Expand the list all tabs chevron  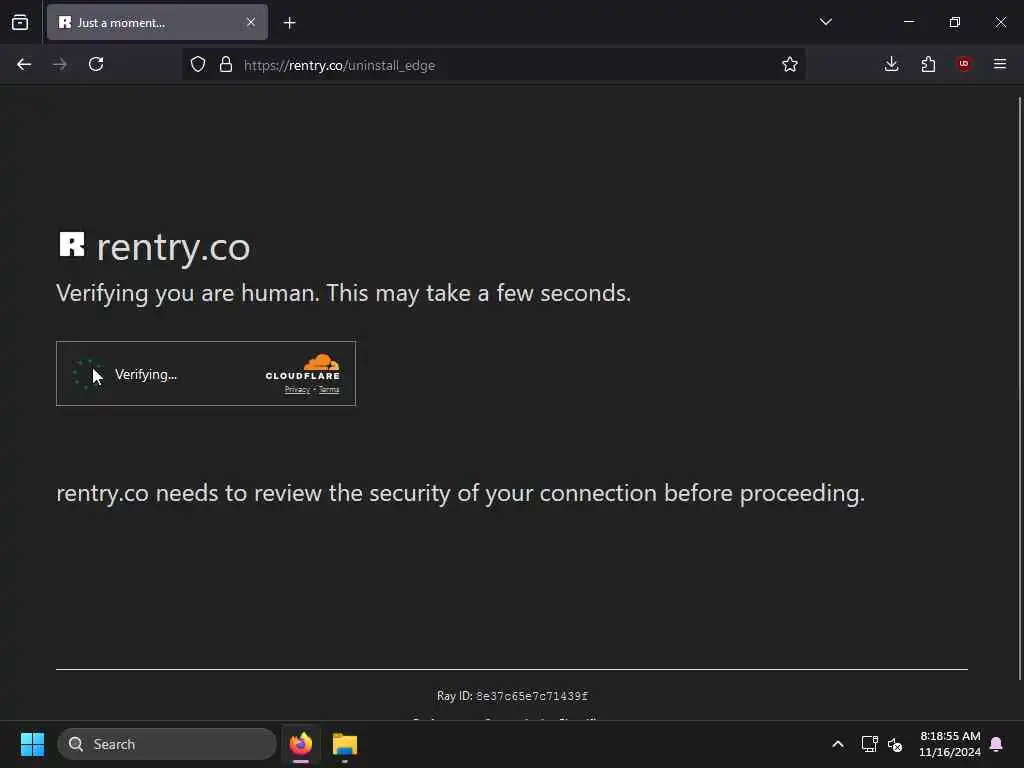click(x=825, y=22)
